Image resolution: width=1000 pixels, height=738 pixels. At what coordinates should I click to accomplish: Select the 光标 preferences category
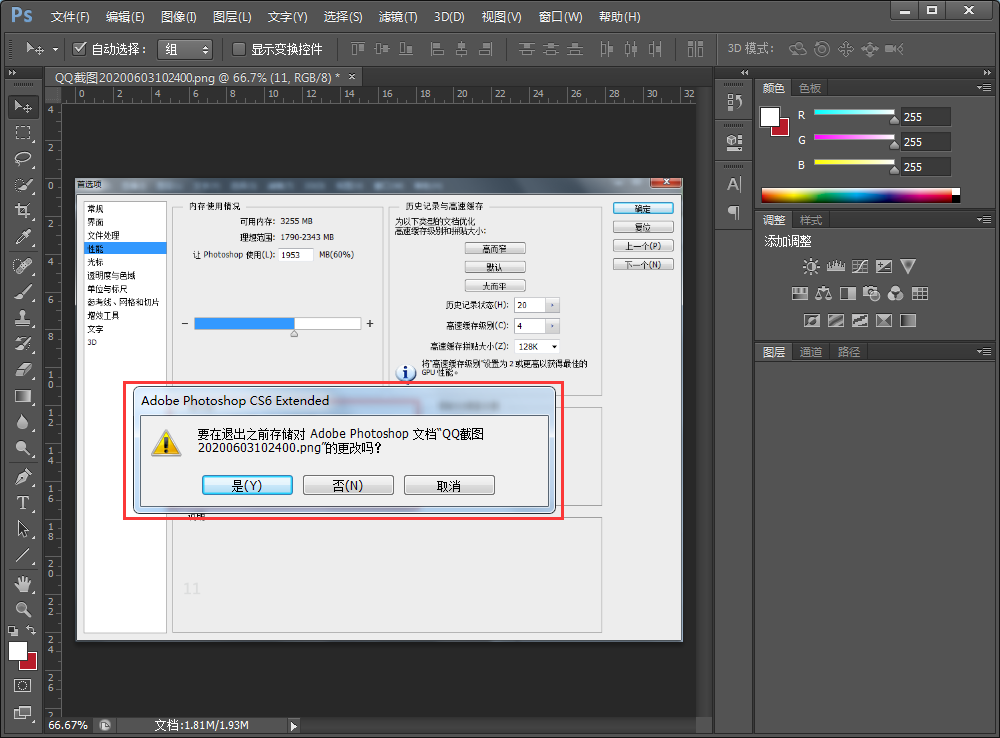click(x=96, y=261)
